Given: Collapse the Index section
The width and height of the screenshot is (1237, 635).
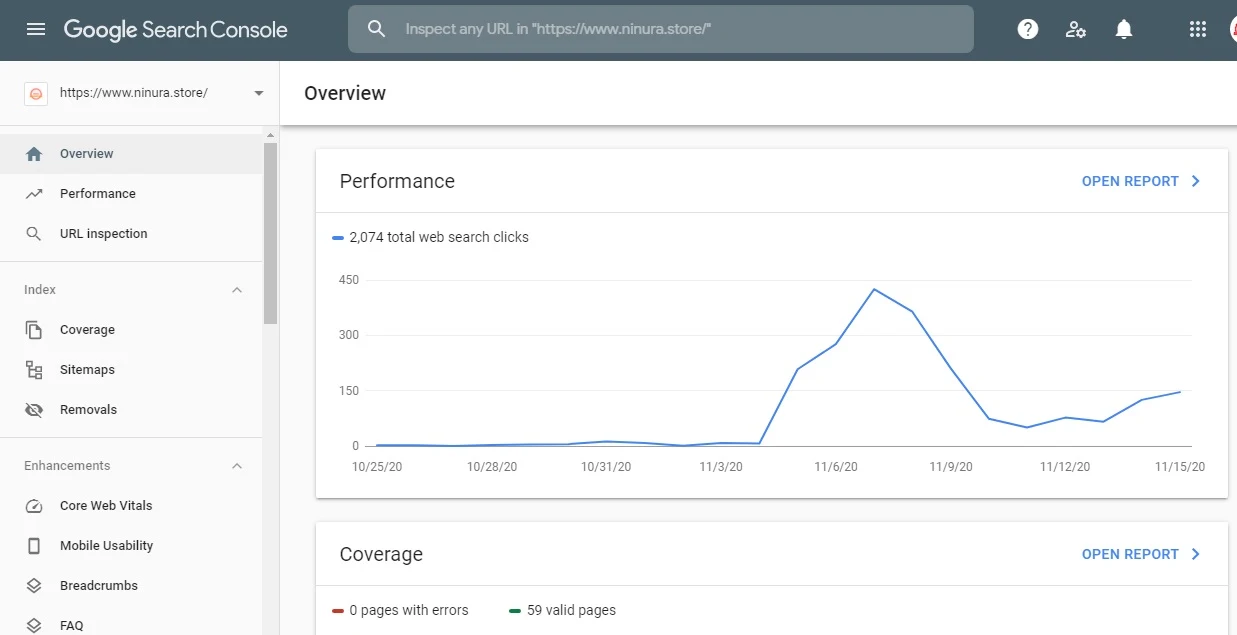Looking at the screenshot, I should tap(237, 290).
